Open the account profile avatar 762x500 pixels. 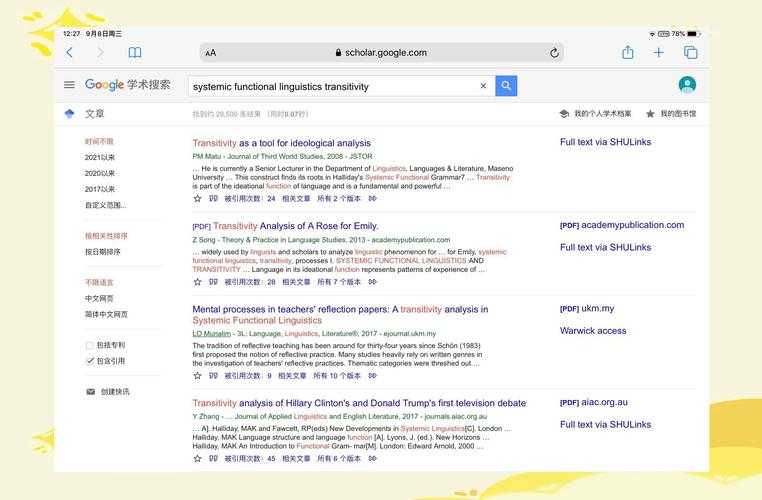[687, 85]
